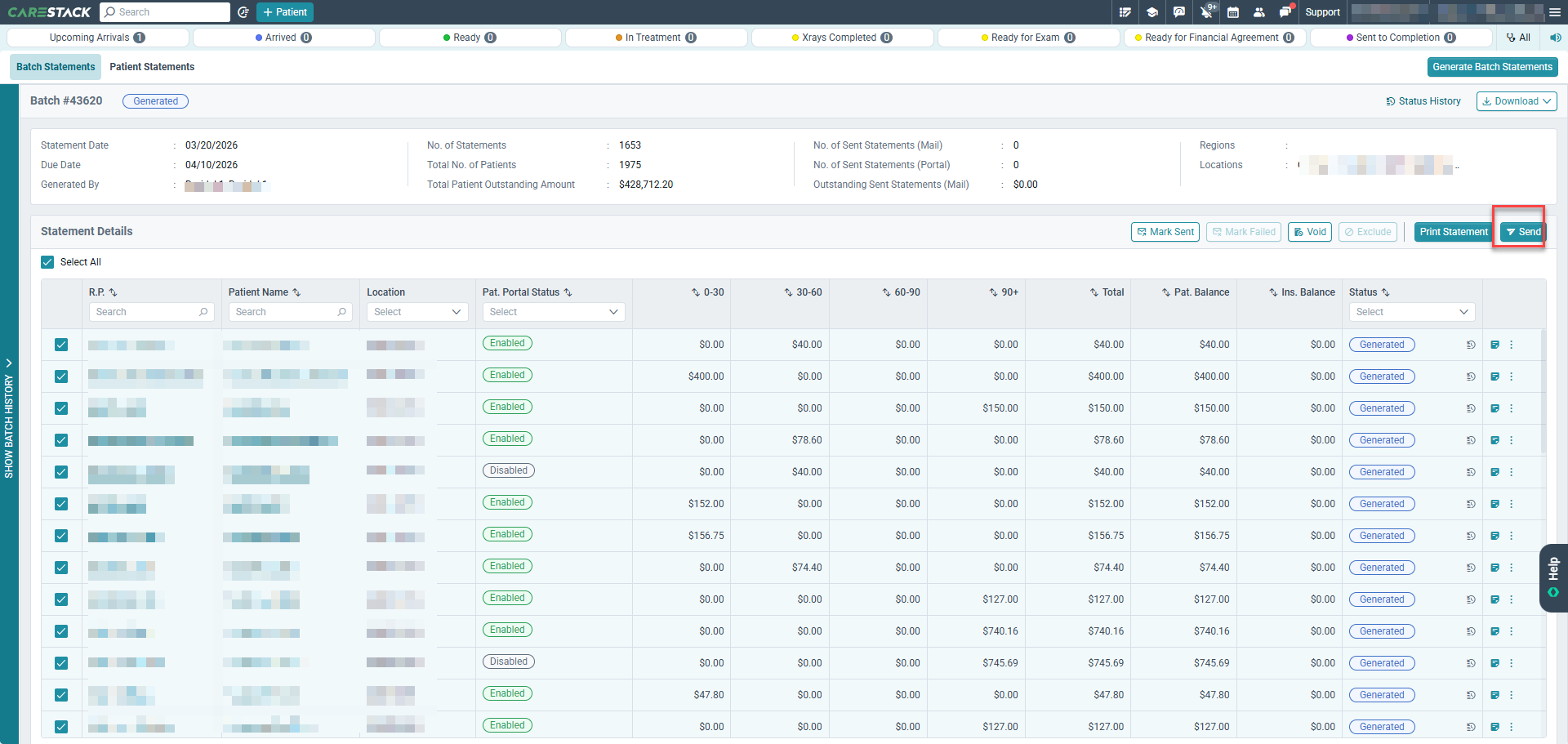Click the Patient Name search field
1568x744 pixels.
click(x=290, y=312)
